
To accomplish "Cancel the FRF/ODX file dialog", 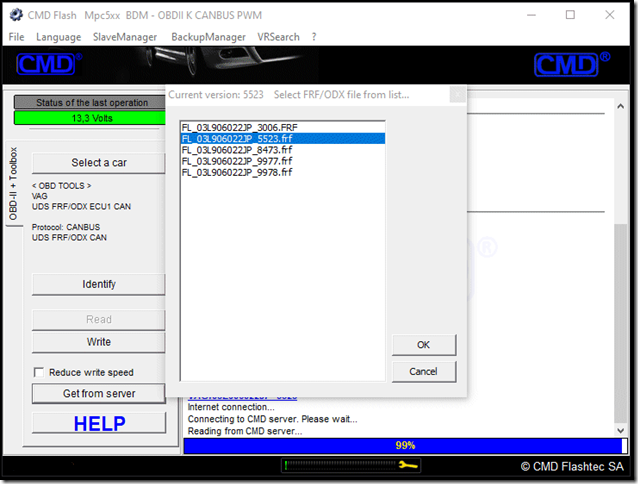I will (424, 372).
